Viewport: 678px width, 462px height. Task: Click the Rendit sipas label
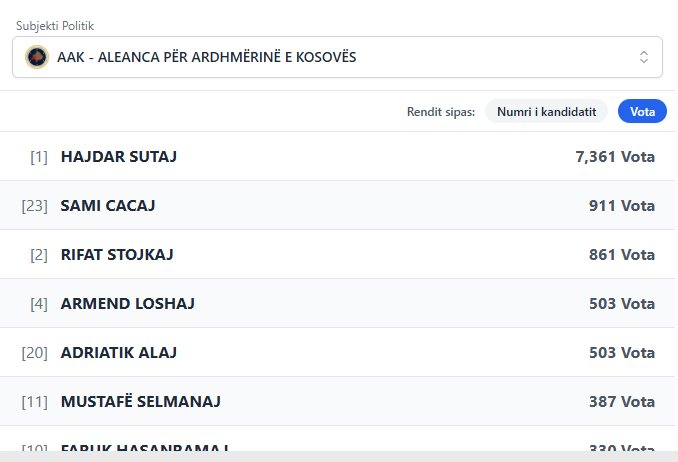(x=441, y=112)
